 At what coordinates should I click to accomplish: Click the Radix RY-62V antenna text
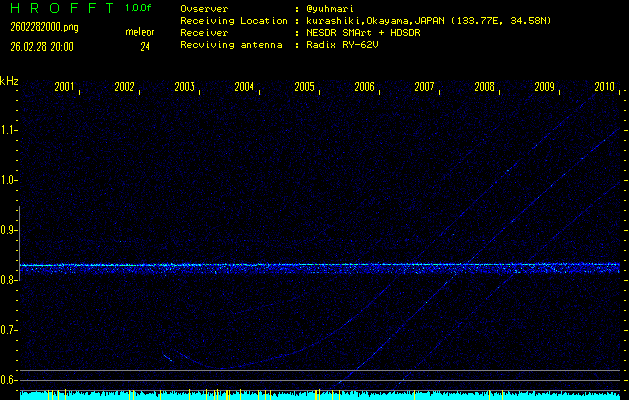(347, 45)
